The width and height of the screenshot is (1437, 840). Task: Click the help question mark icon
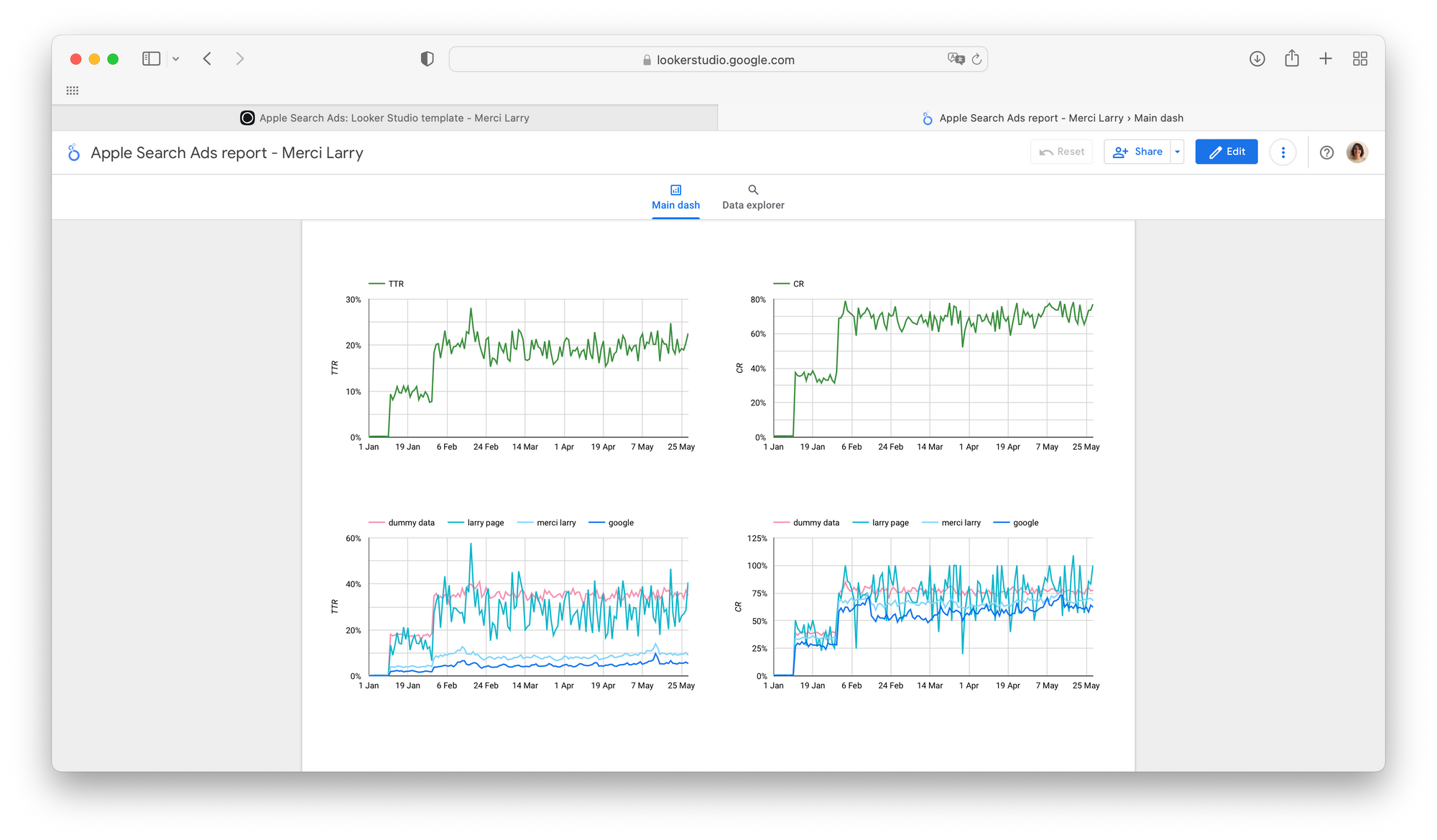coord(1326,152)
